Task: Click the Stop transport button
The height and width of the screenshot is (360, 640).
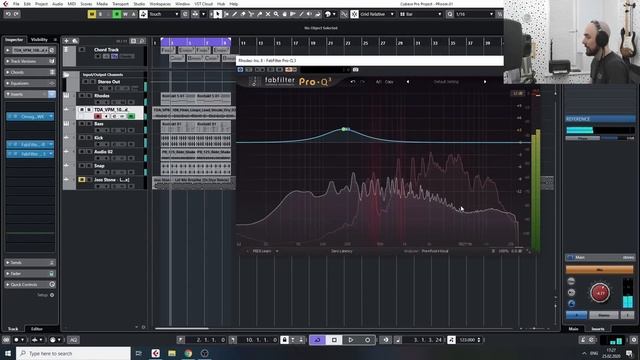Action: (x=334, y=340)
